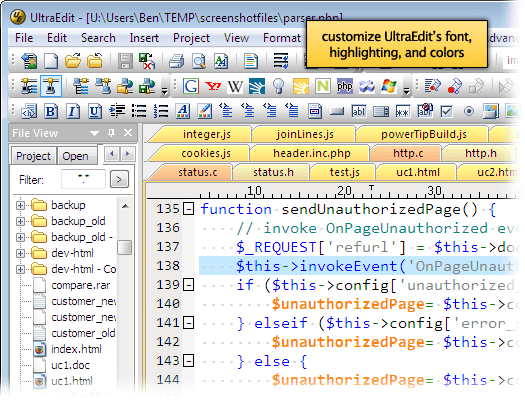Click the lightbulb icon in web toolbar
This screenshot has height=400, width=525.
tap(279, 86)
